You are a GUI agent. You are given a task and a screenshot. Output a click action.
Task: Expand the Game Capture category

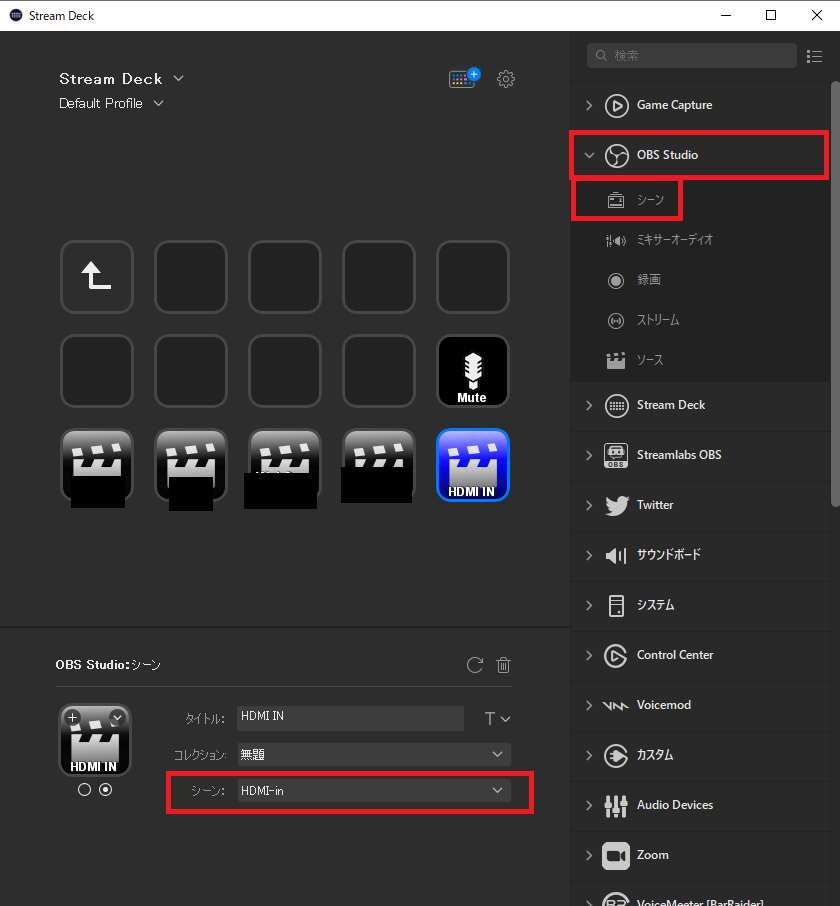(x=589, y=106)
